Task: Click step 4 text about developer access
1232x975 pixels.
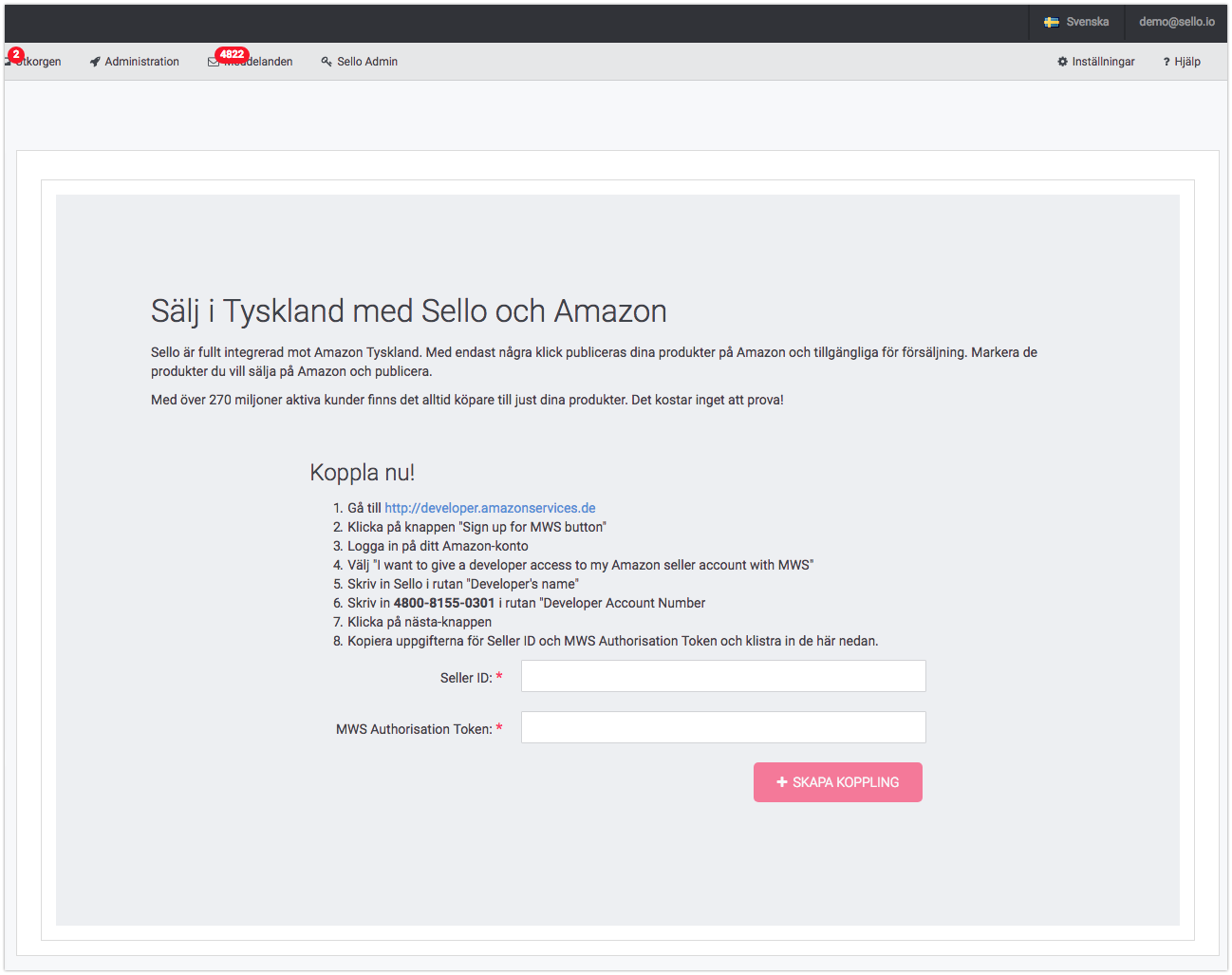Action: point(581,565)
